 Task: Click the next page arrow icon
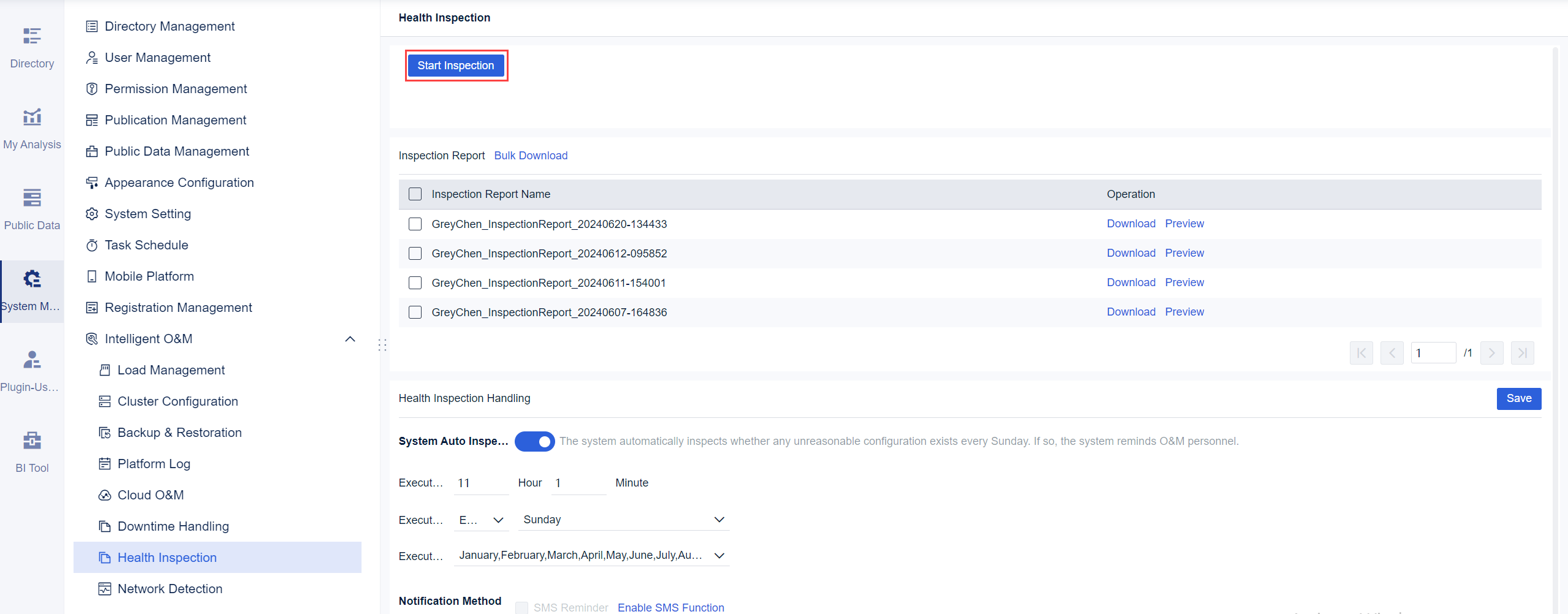[1491, 353]
